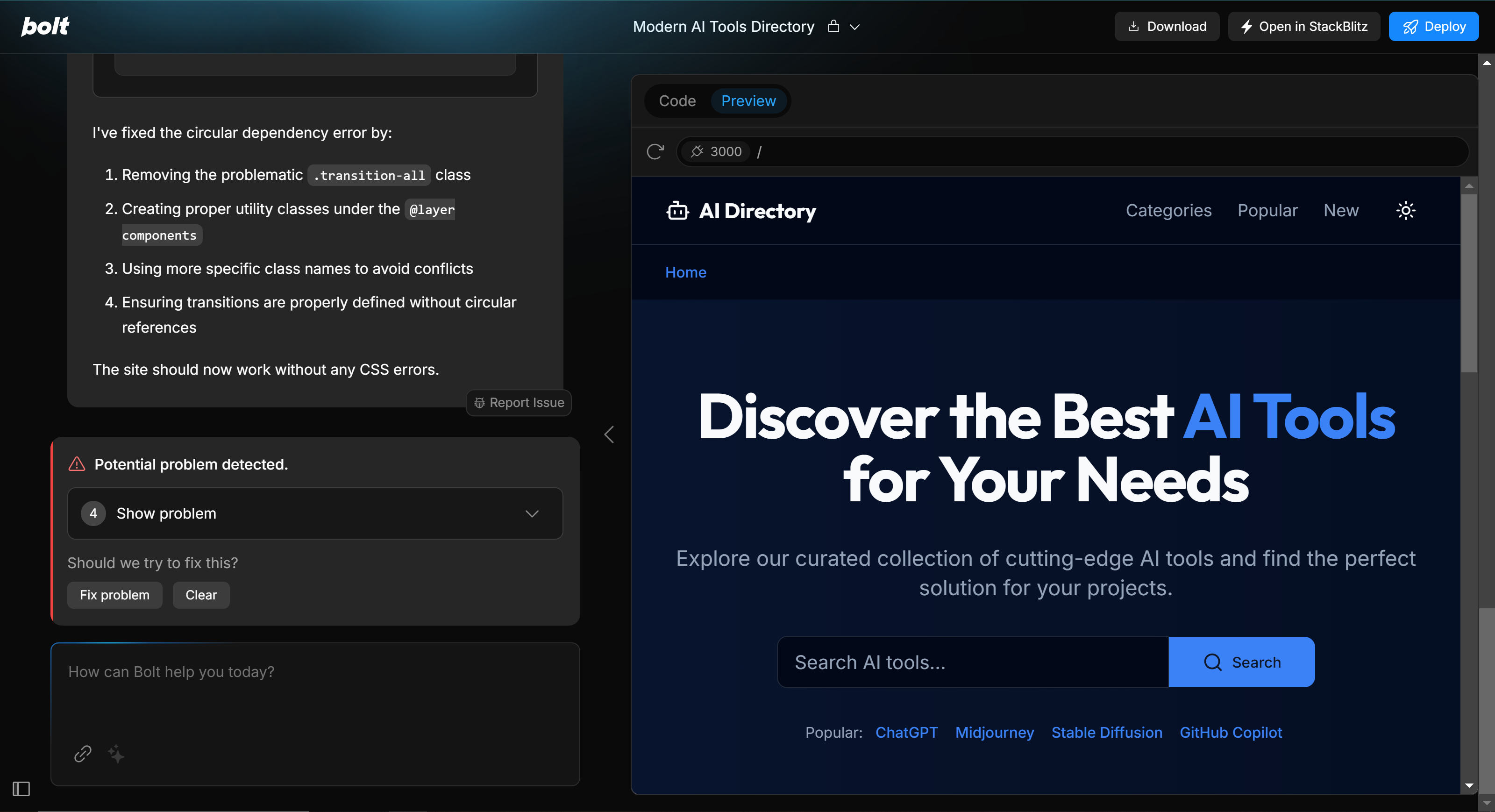Viewport: 1495px width, 812px height.
Task: Click the Fix problem button
Action: pyautogui.click(x=114, y=594)
